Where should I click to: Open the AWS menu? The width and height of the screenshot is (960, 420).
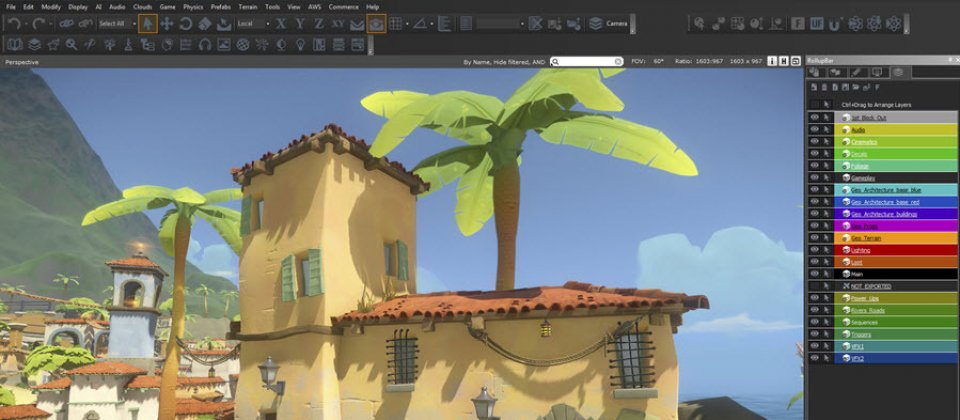(x=313, y=7)
